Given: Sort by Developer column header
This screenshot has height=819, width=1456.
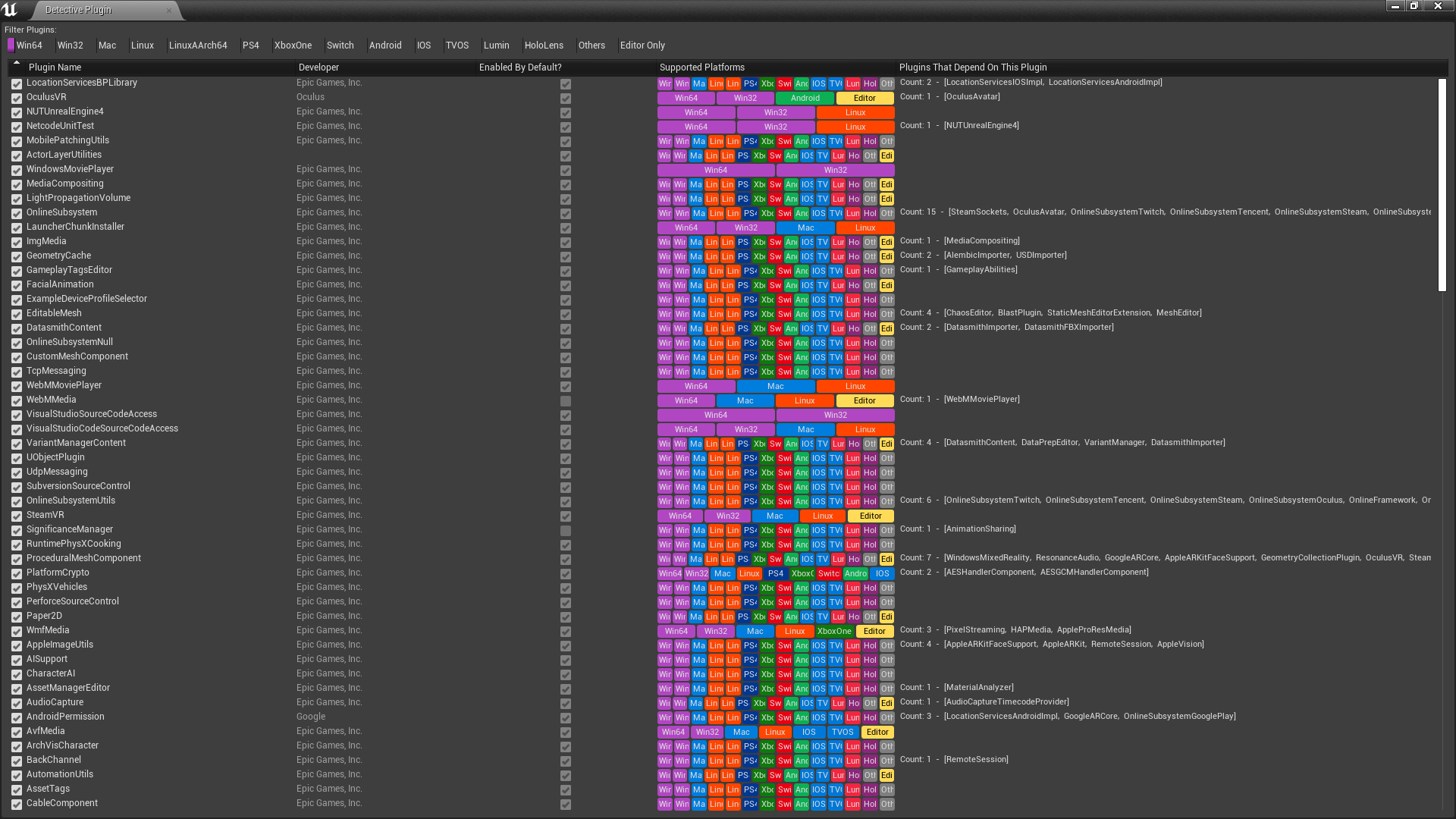Looking at the screenshot, I should [x=385, y=67].
